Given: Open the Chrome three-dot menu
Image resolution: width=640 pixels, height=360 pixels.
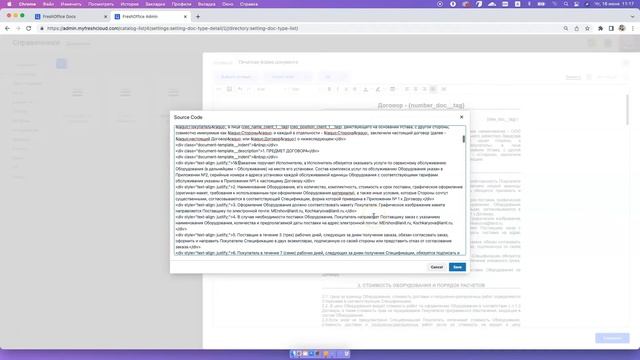Looking at the screenshot, I should 633,29.
